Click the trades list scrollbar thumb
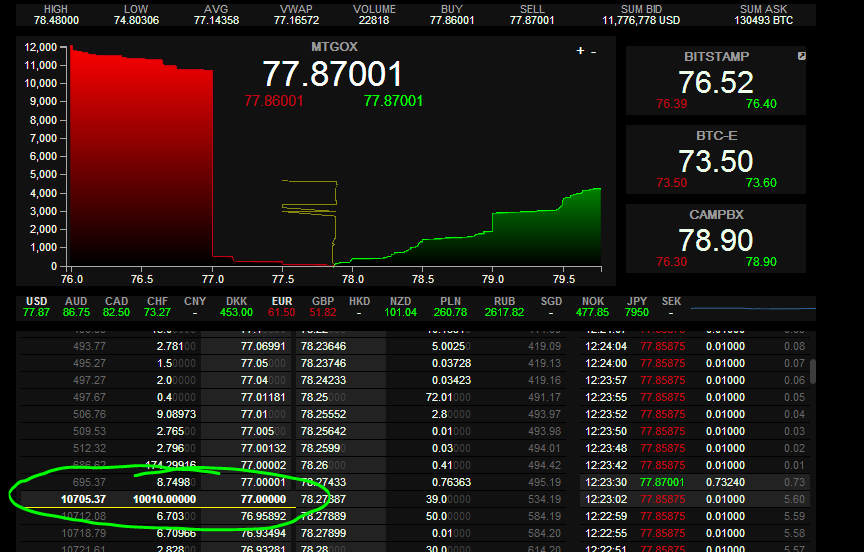This screenshot has height=552, width=864. [x=813, y=371]
